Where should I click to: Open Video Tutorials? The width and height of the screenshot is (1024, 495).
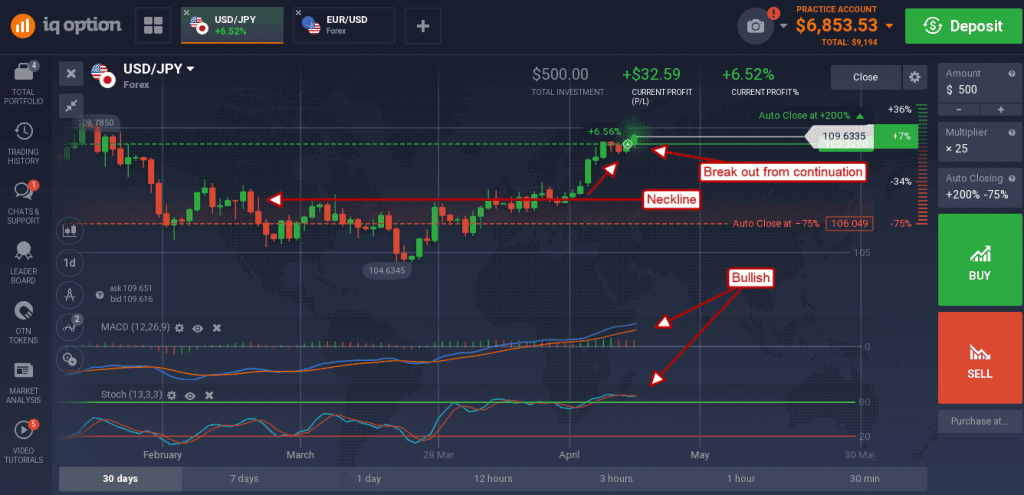[x=24, y=441]
